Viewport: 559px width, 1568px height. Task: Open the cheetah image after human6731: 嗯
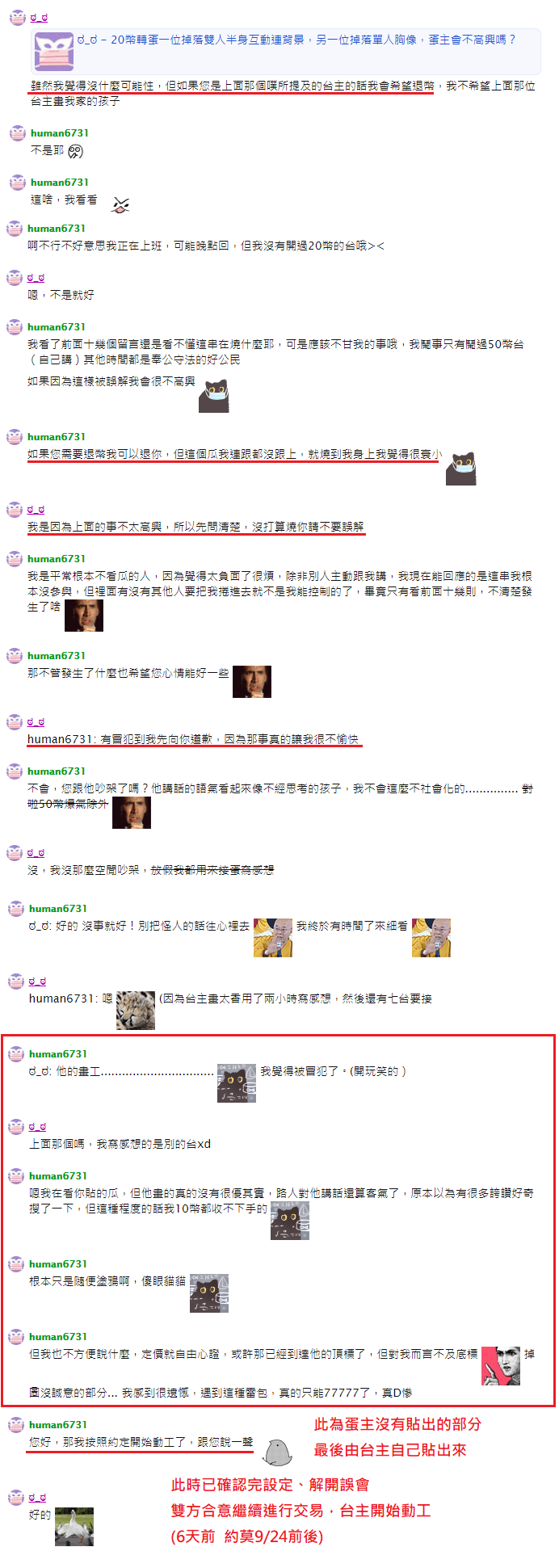coord(136,1010)
